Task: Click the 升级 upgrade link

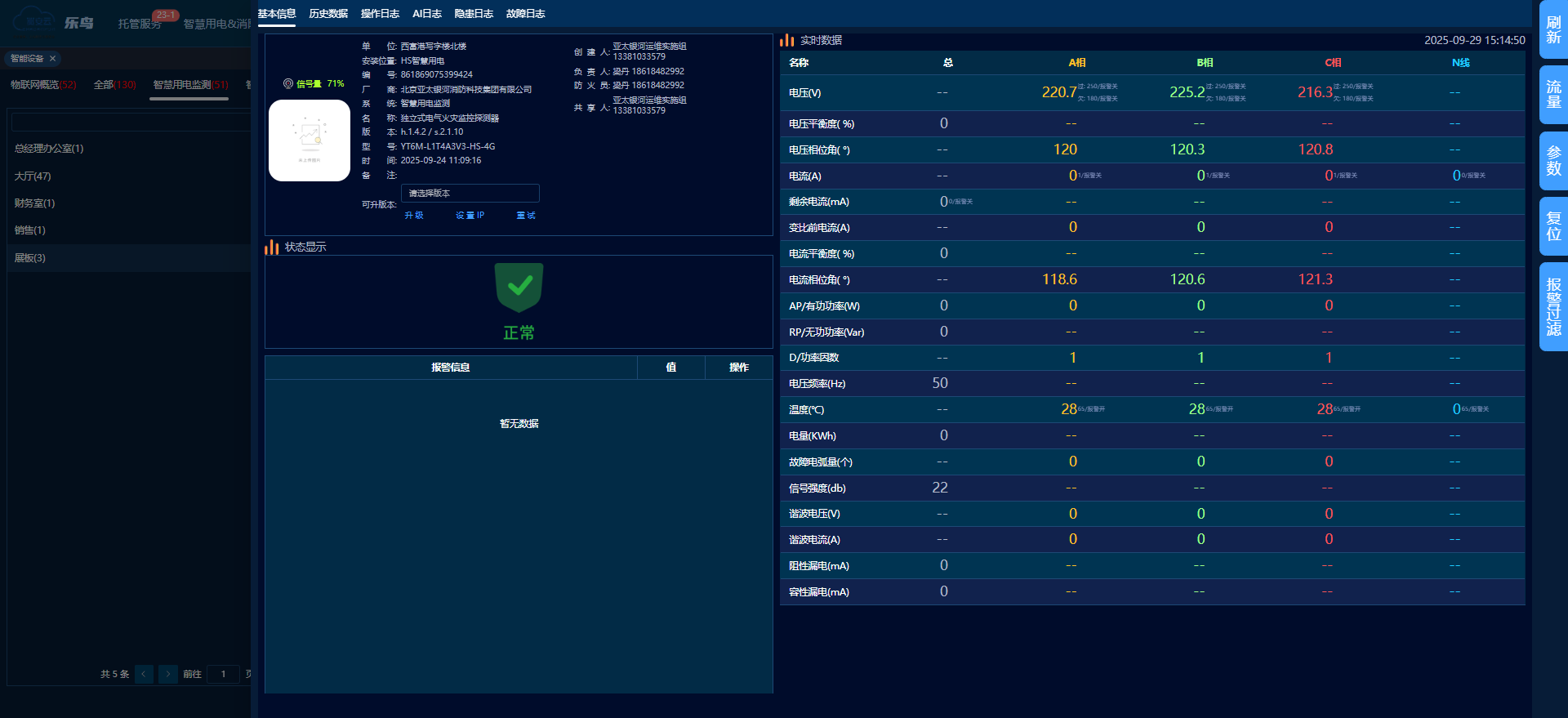Action: pyautogui.click(x=414, y=216)
